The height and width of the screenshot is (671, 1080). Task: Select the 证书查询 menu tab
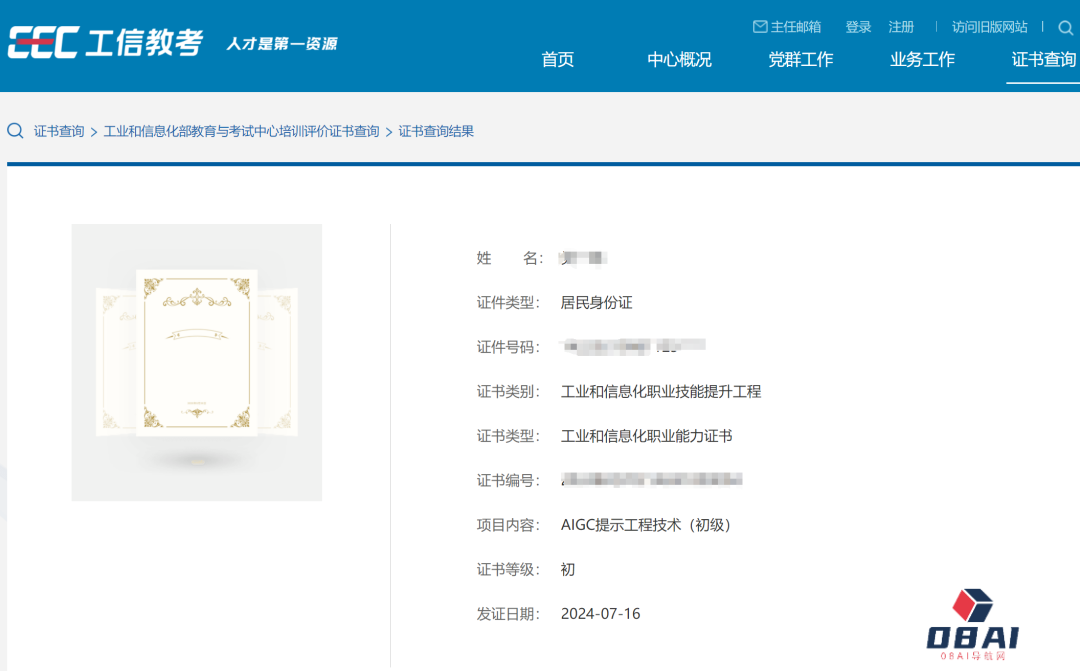(1043, 60)
